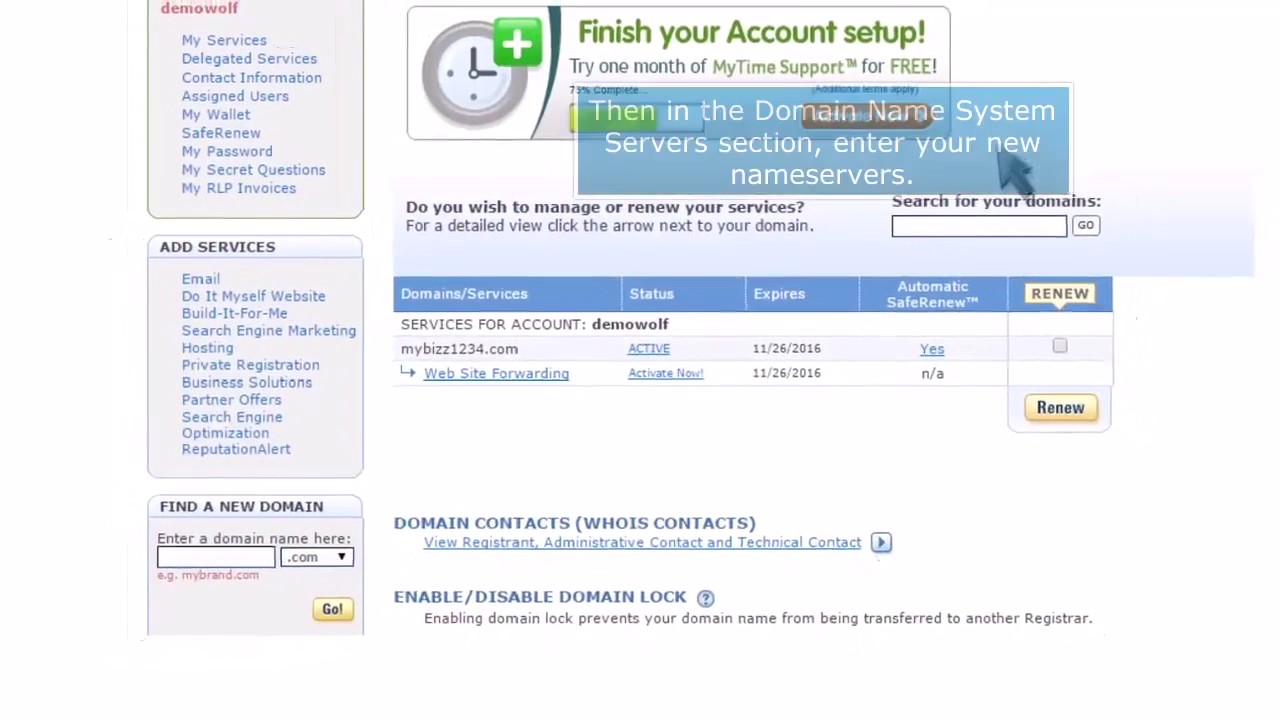This screenshot has width=1280, height=720.
Task: Open My Wallet
Action: (x=216, y=114)
